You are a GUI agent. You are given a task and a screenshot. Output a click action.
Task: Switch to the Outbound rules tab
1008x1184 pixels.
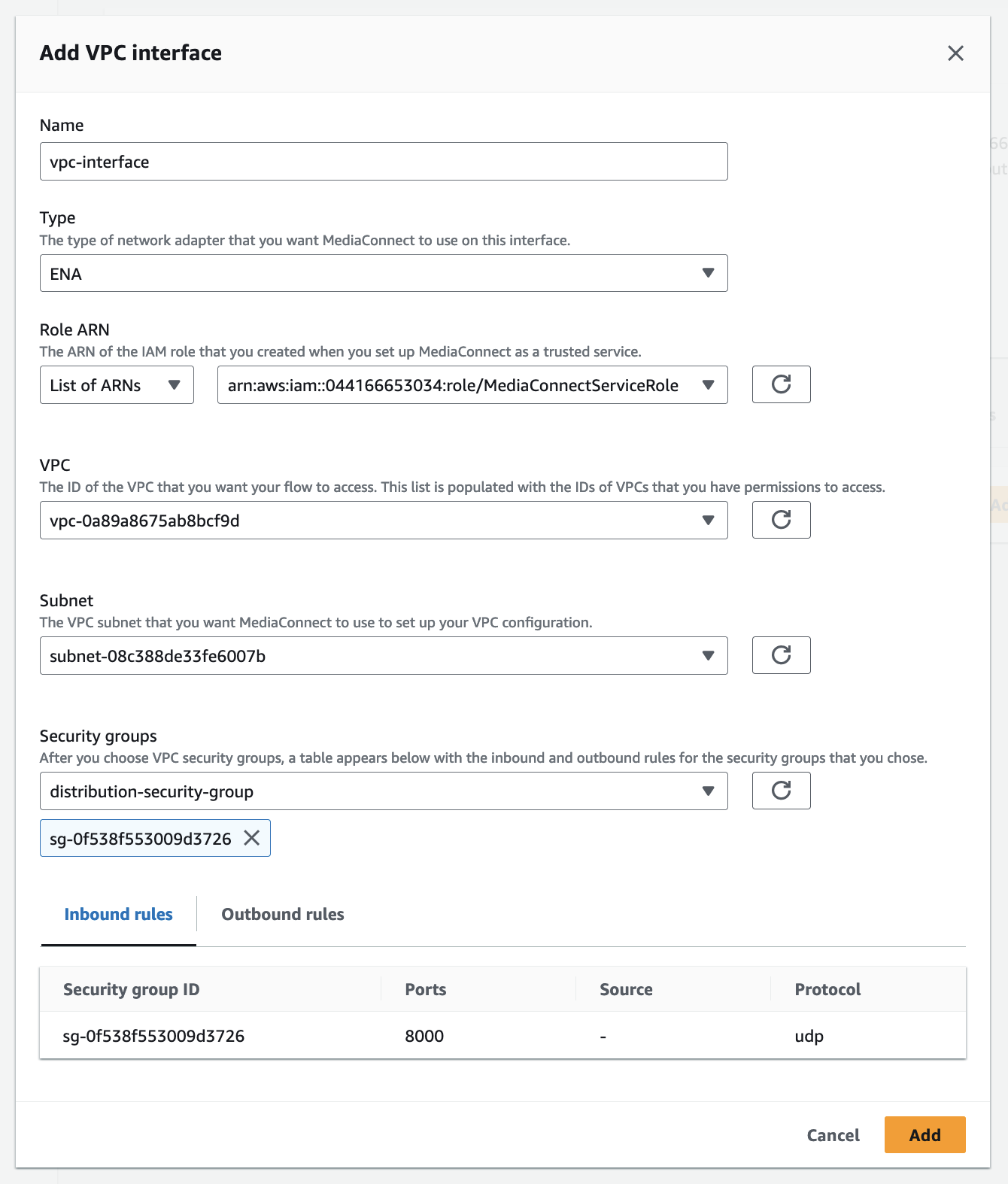tap(282, 914)
